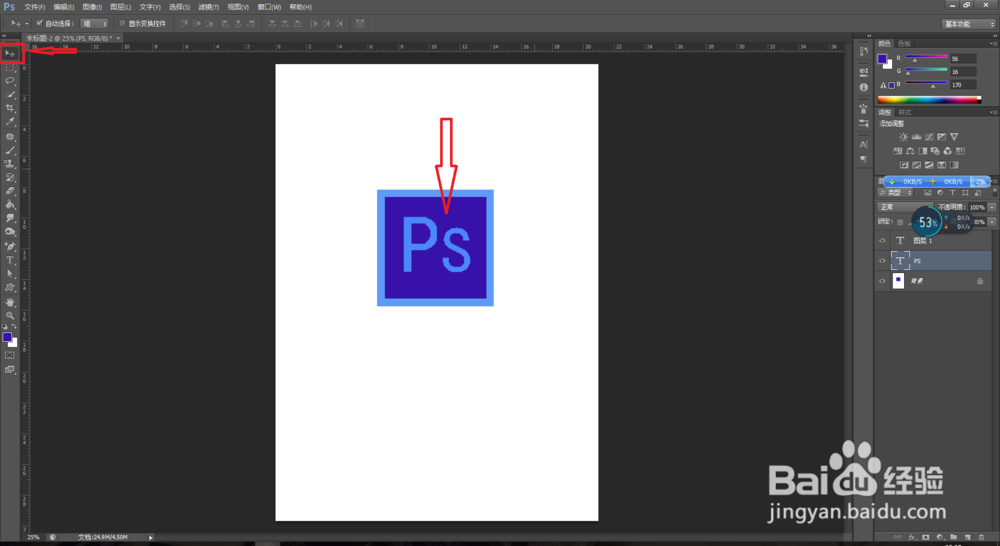The height and width of the screenshot is (546, 1000).
Task: Change screen mode from the toolbar
Action: pos(10,369)
